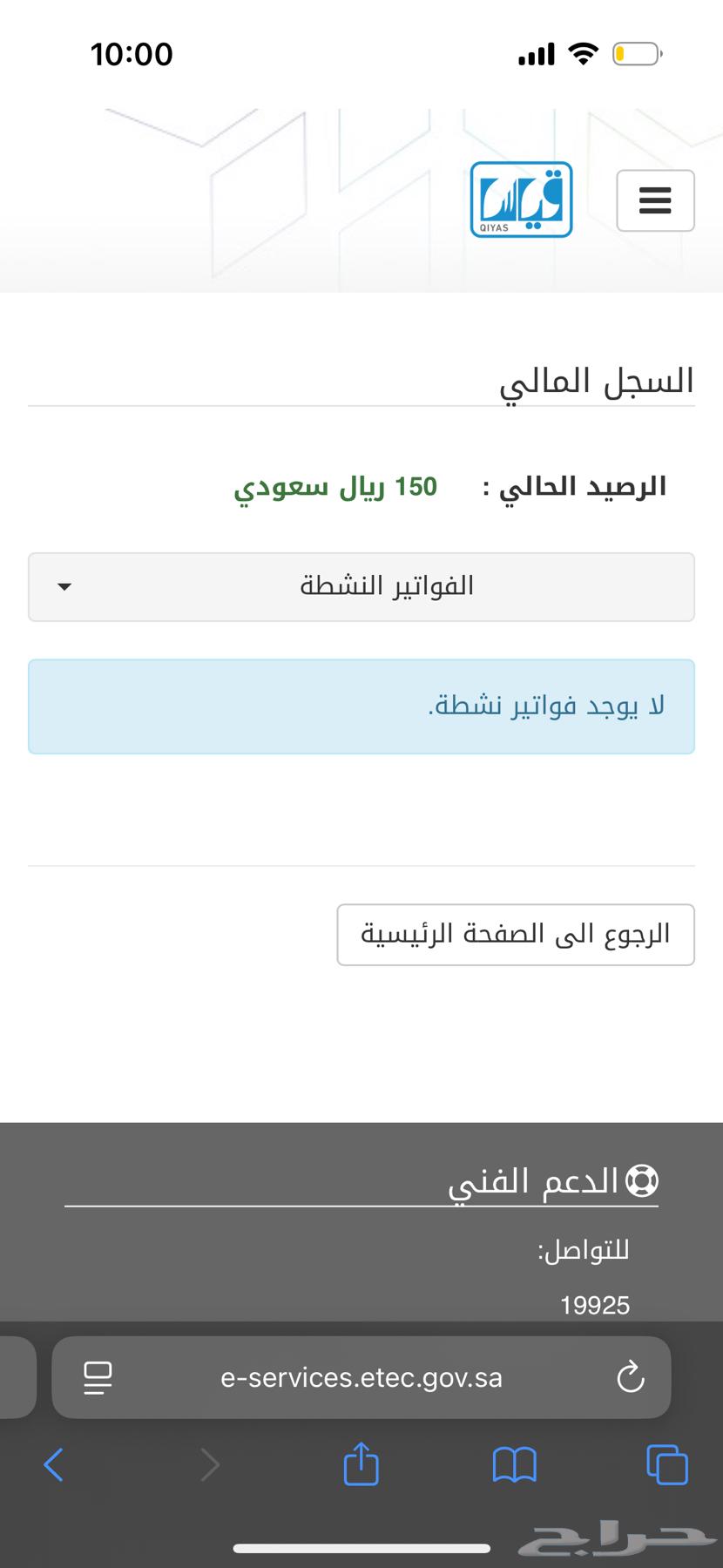Tap the forward navigation arrow
Image resolution: width=723 pixels, height=1568 pixels.
click(x=209, y=1464)
